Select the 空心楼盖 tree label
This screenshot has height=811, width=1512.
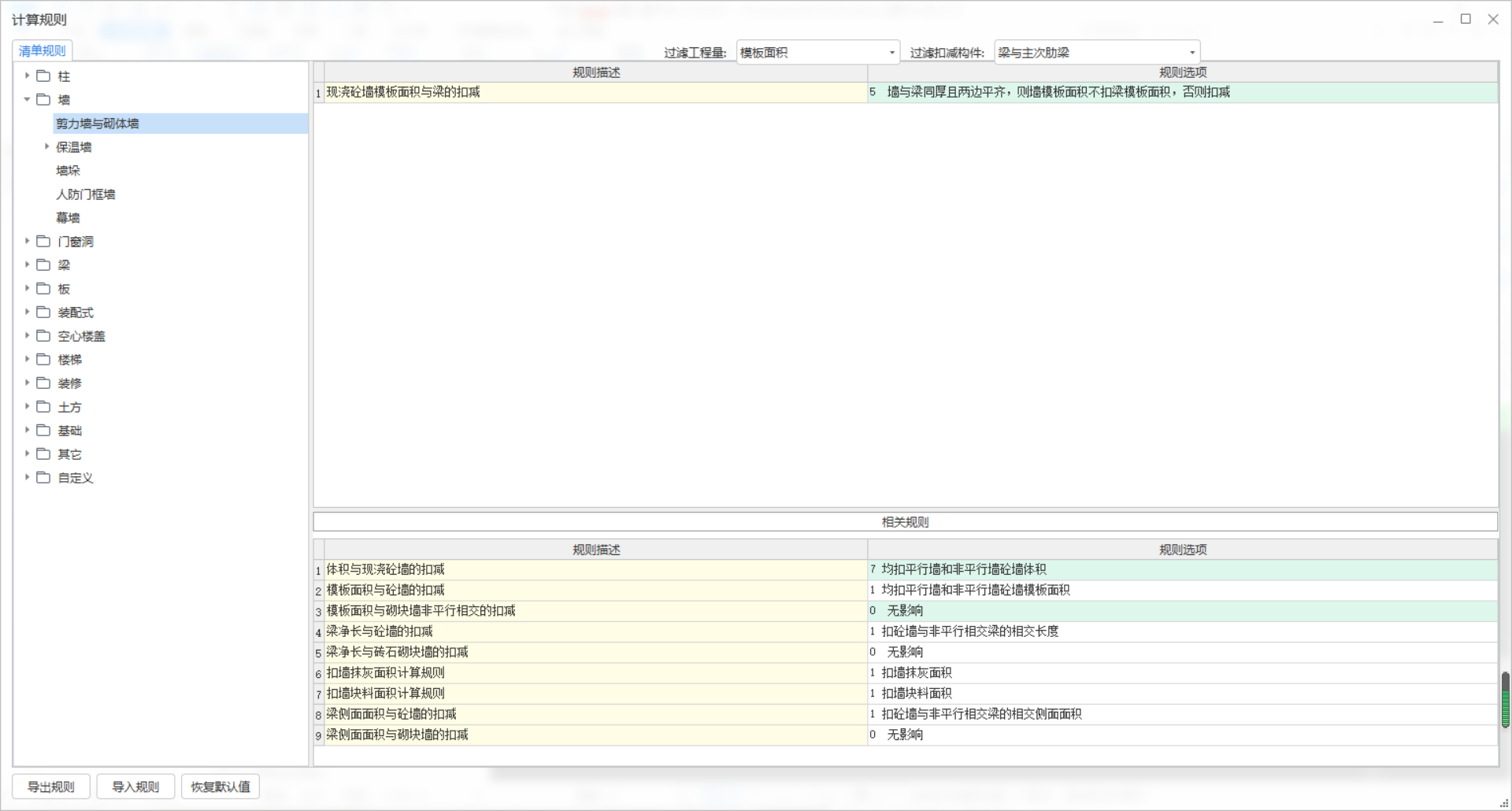[81, 336]
